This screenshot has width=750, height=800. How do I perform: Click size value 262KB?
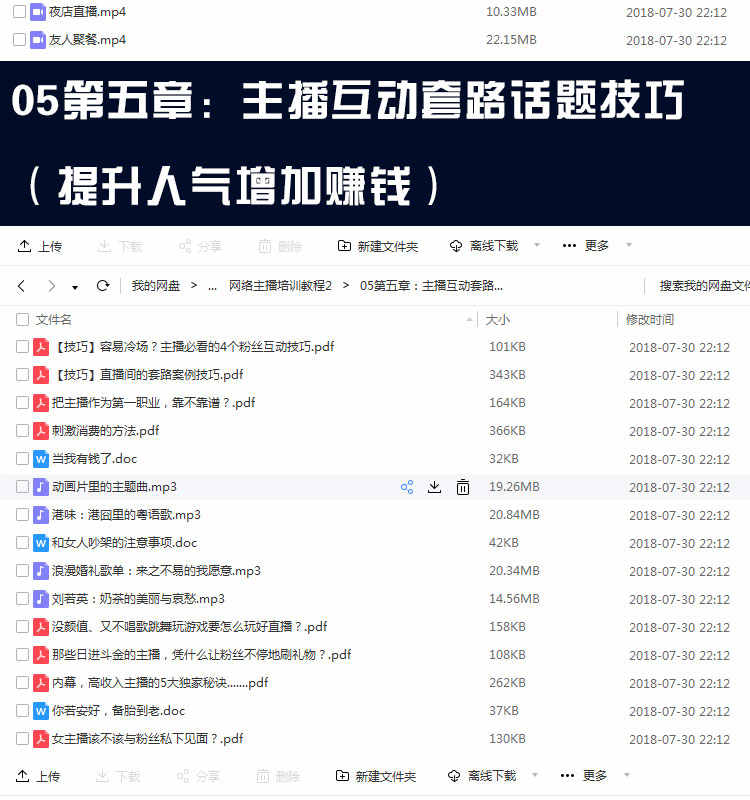pyautogui.click(x=507, y=683)
